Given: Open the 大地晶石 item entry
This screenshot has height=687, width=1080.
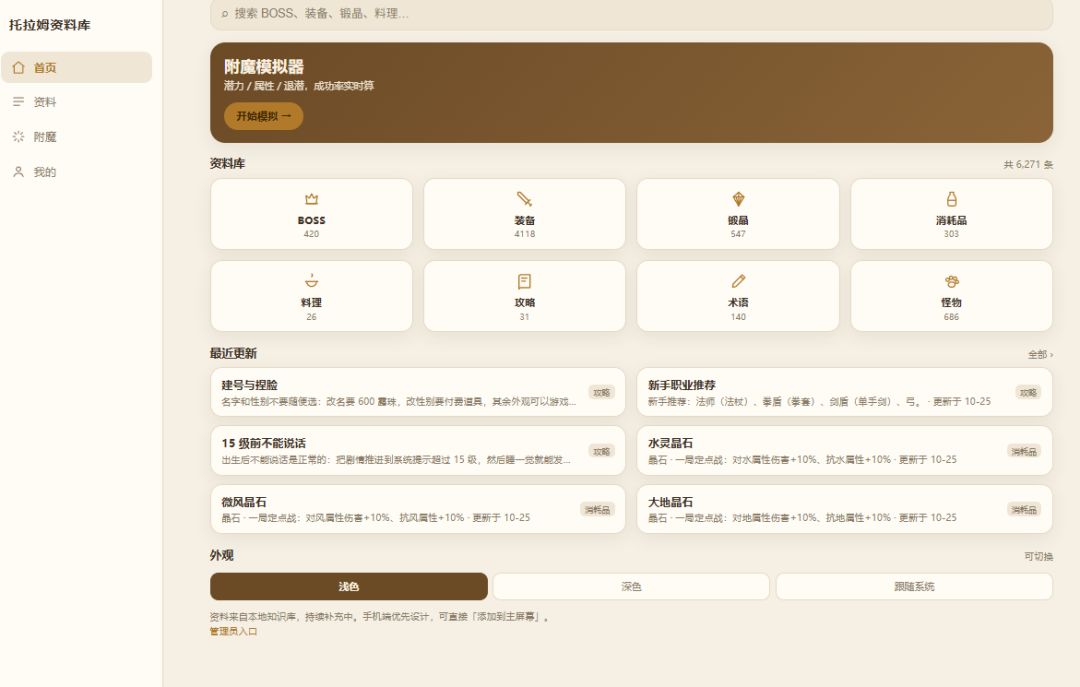Looking at the screenshot, I should [x=844, y=509].
